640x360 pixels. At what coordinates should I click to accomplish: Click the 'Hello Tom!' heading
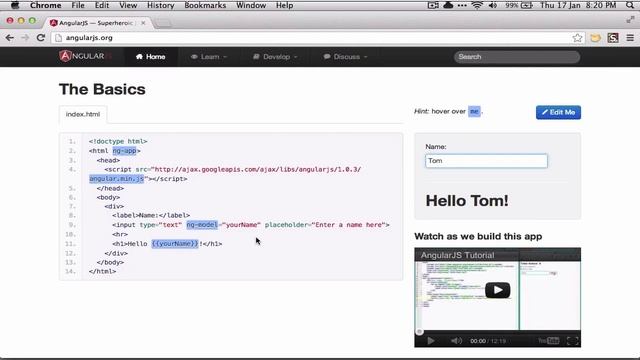coord(467,201)
